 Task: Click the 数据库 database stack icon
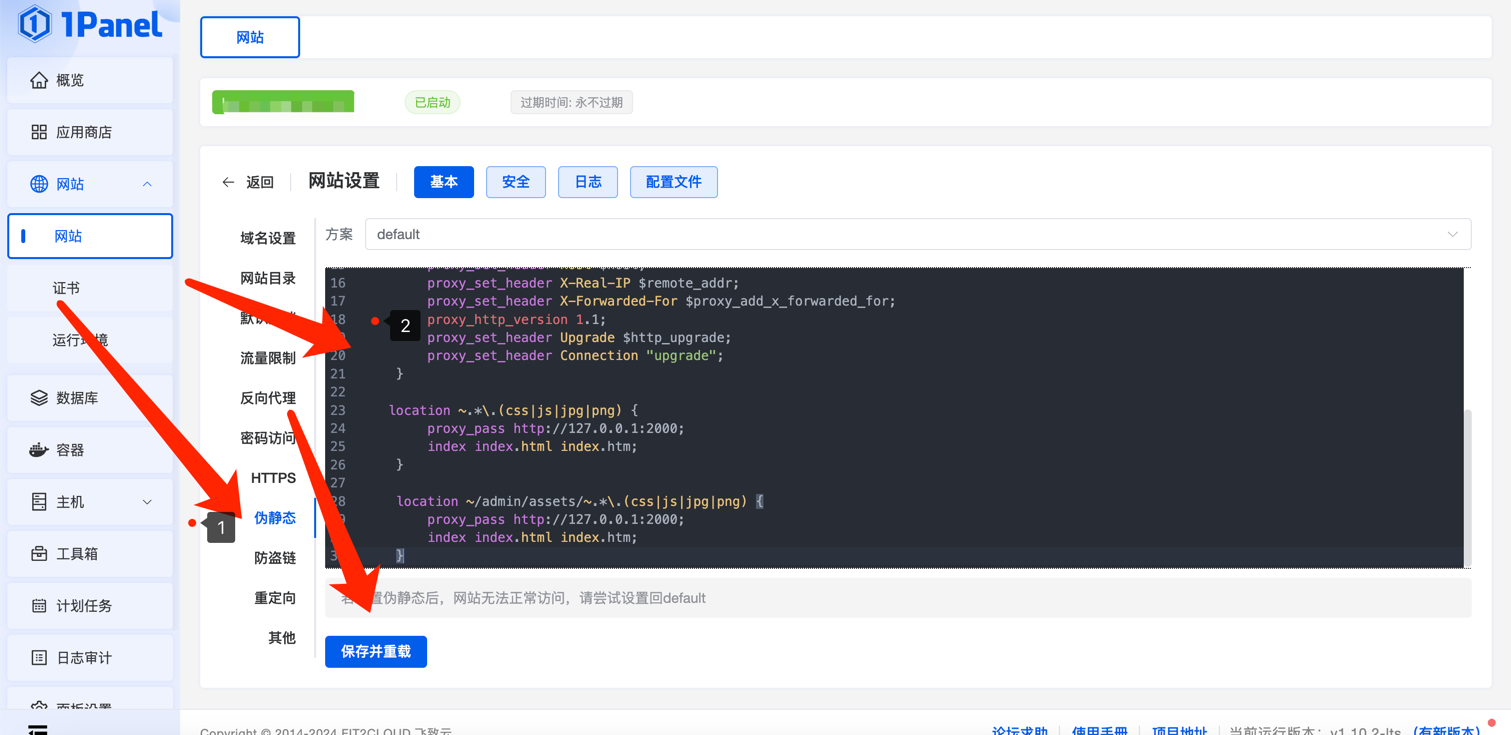click(39, 398)
